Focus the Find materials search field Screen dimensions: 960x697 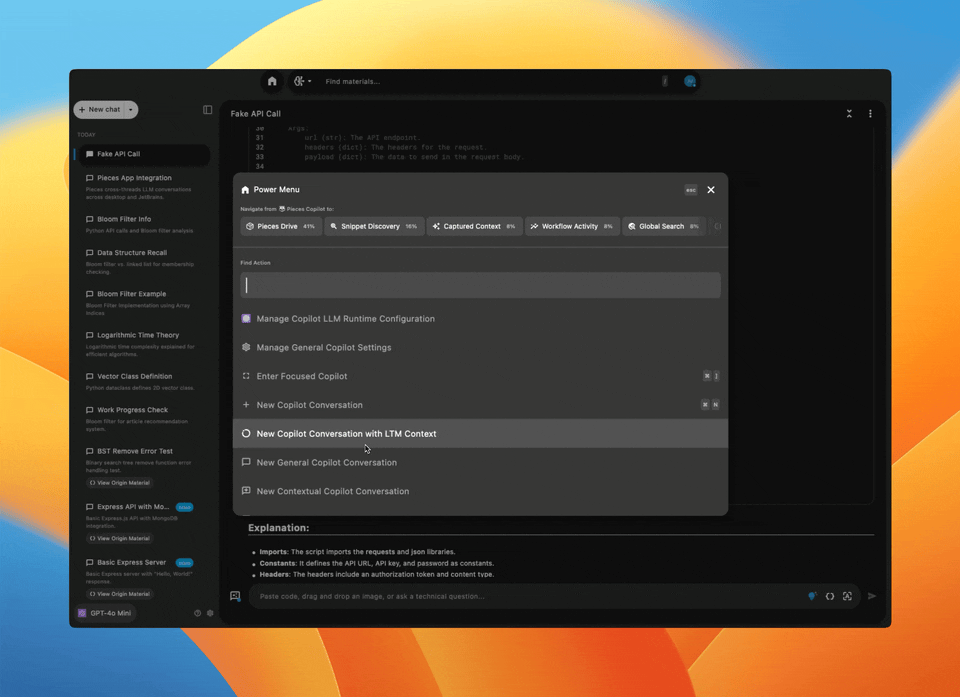coord(490,81)
